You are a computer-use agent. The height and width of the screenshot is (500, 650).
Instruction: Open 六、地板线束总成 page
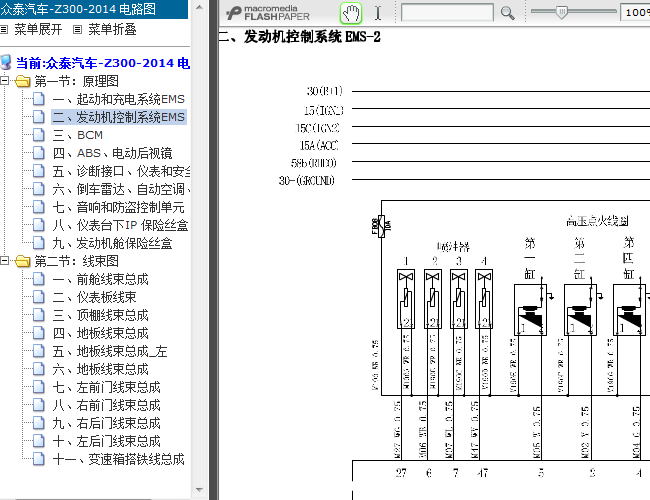coord(100,369)
